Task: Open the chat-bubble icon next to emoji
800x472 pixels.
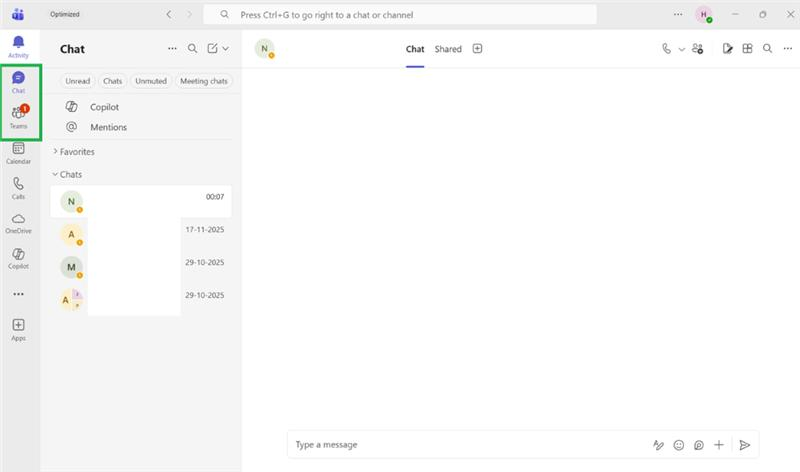Action: pyautogui.click(x=698, y=445)
